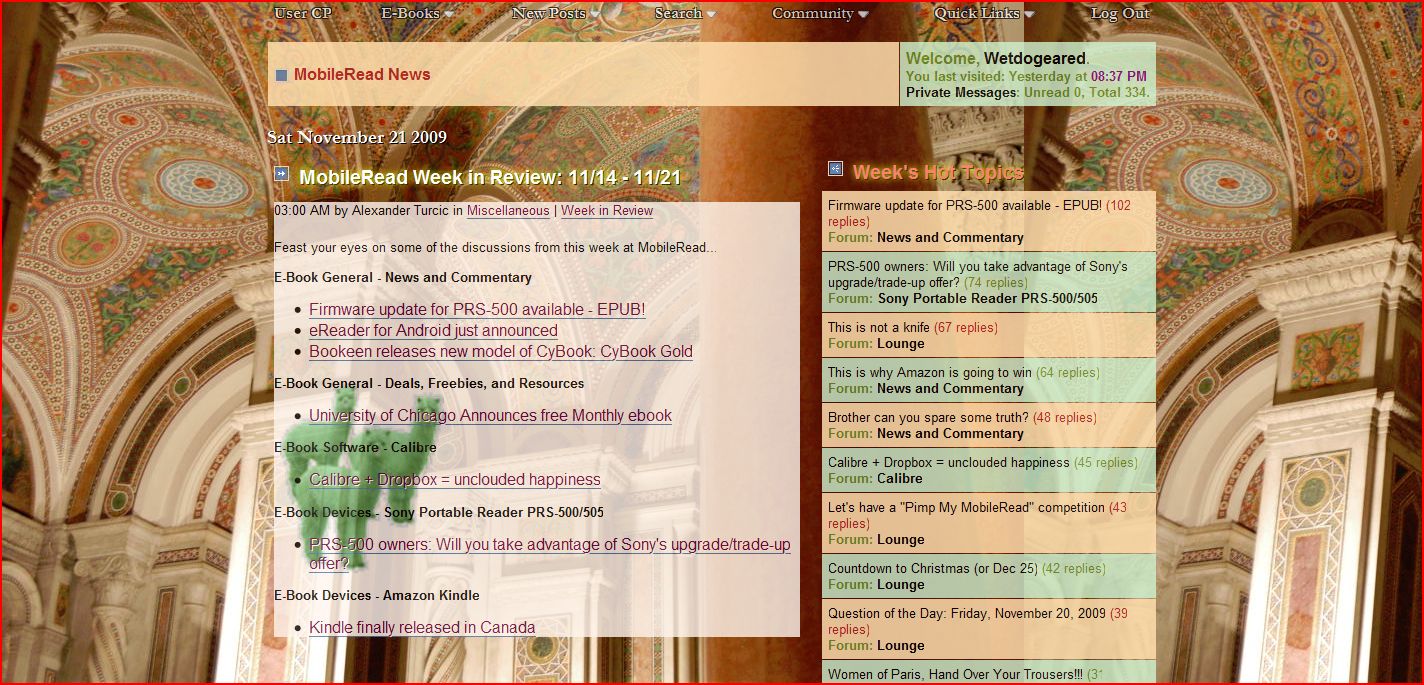The width and height of the screenshot is (1424, 685).
Task: Click the 67 replies count text
Action: coord(966,327)
